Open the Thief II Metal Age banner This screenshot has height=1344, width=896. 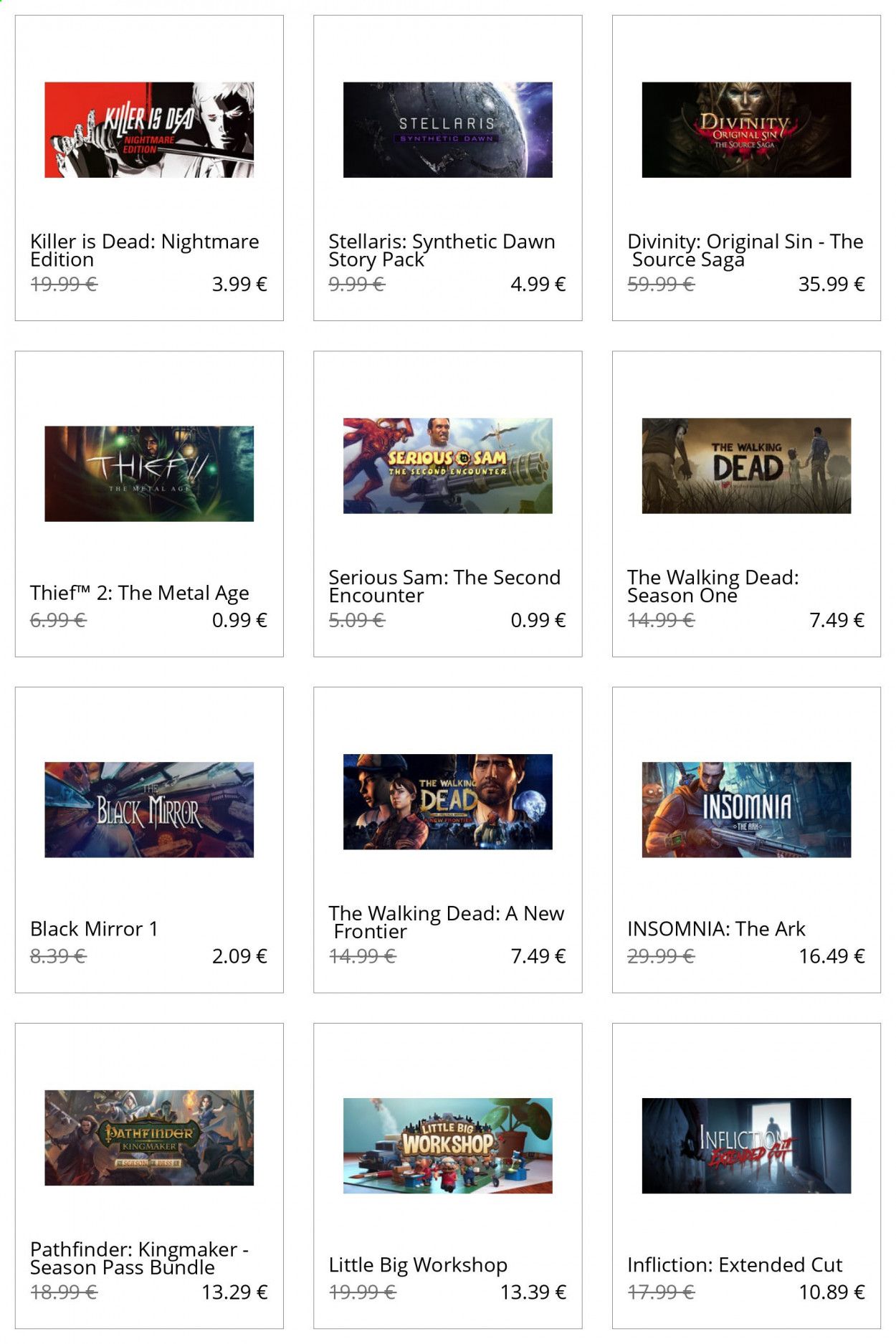point(149,474)
